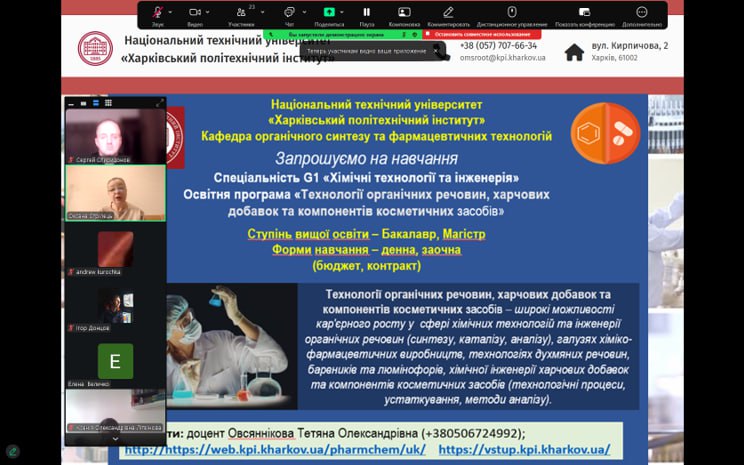Viewport: 744px width, 465px height.
Task: Show more participants with down chevron
Action: (115, 439)
